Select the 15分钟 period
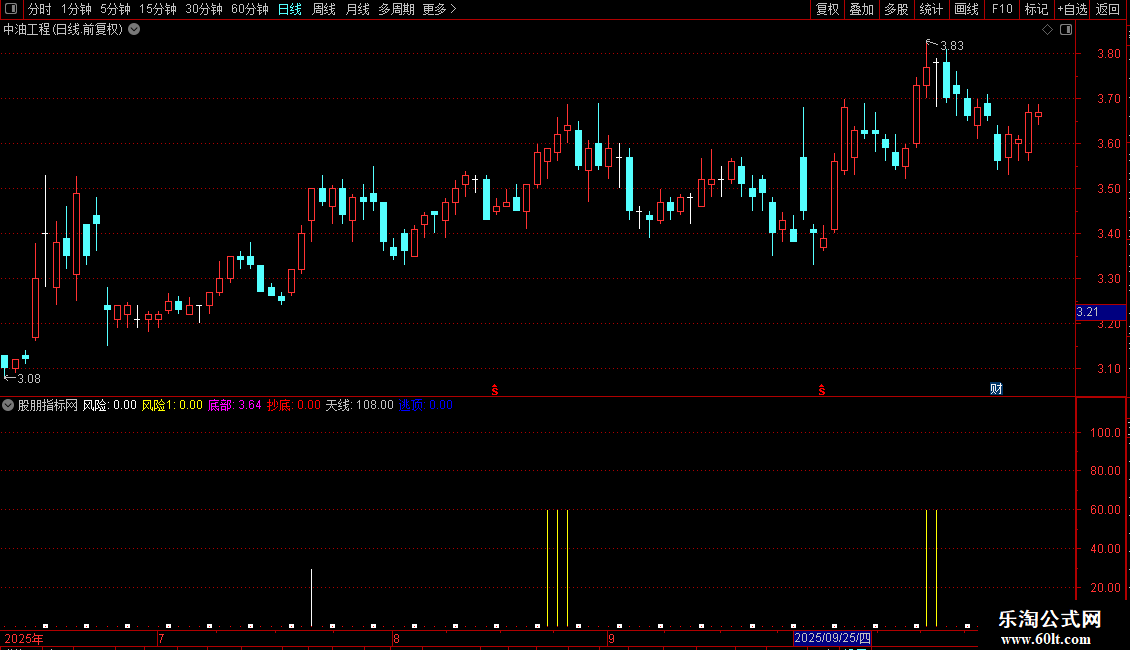Viewport: 1130px width, 650px height. 158,9
